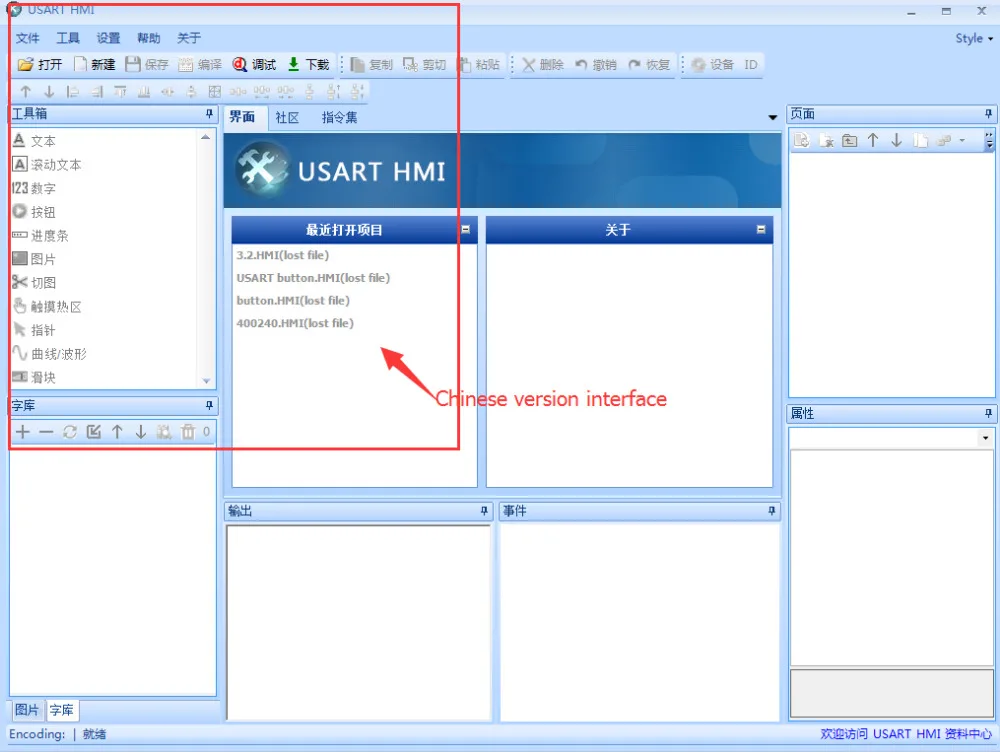This screenshot has height=752, width=1000.
Task: Open the 文件 menu
Action: pos(27,38)
